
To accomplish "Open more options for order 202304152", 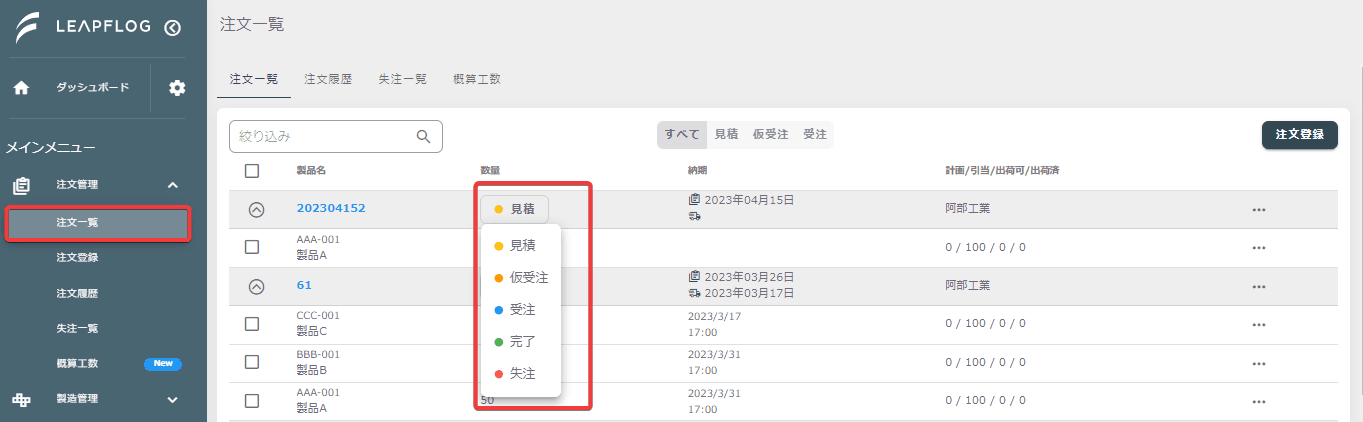I will [1259, 210].
